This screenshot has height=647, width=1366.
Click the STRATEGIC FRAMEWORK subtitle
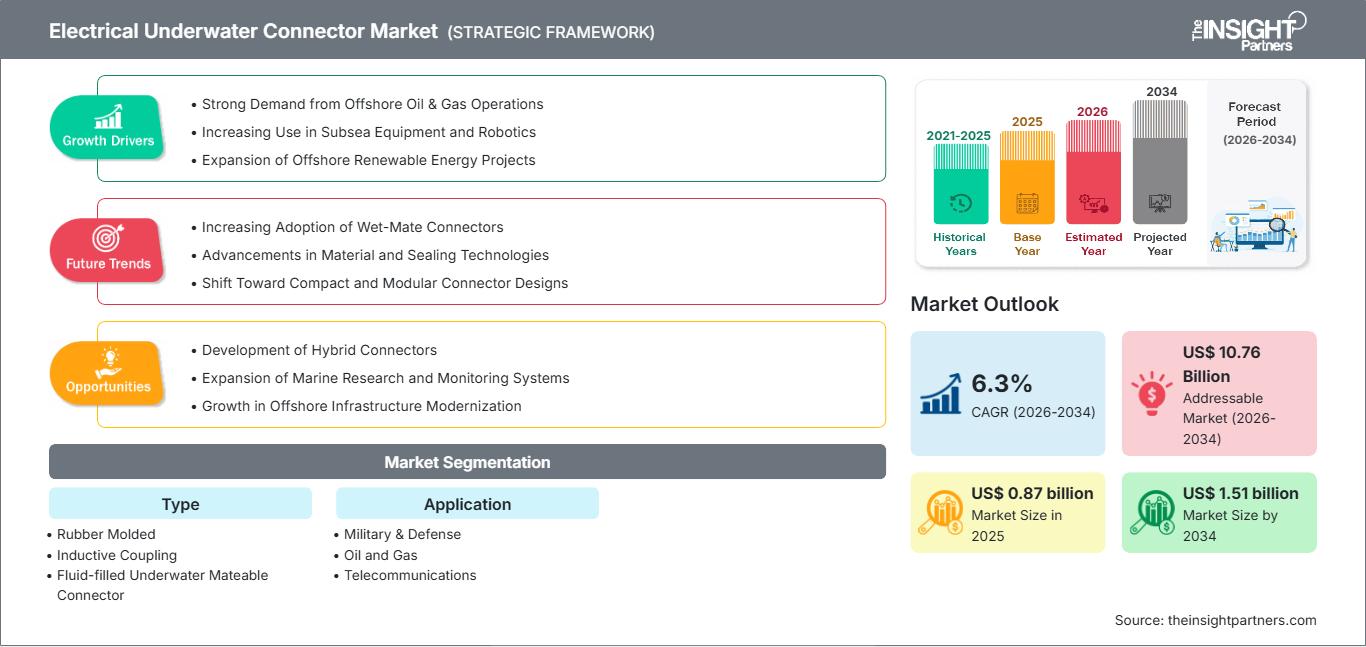click(551, 32)
